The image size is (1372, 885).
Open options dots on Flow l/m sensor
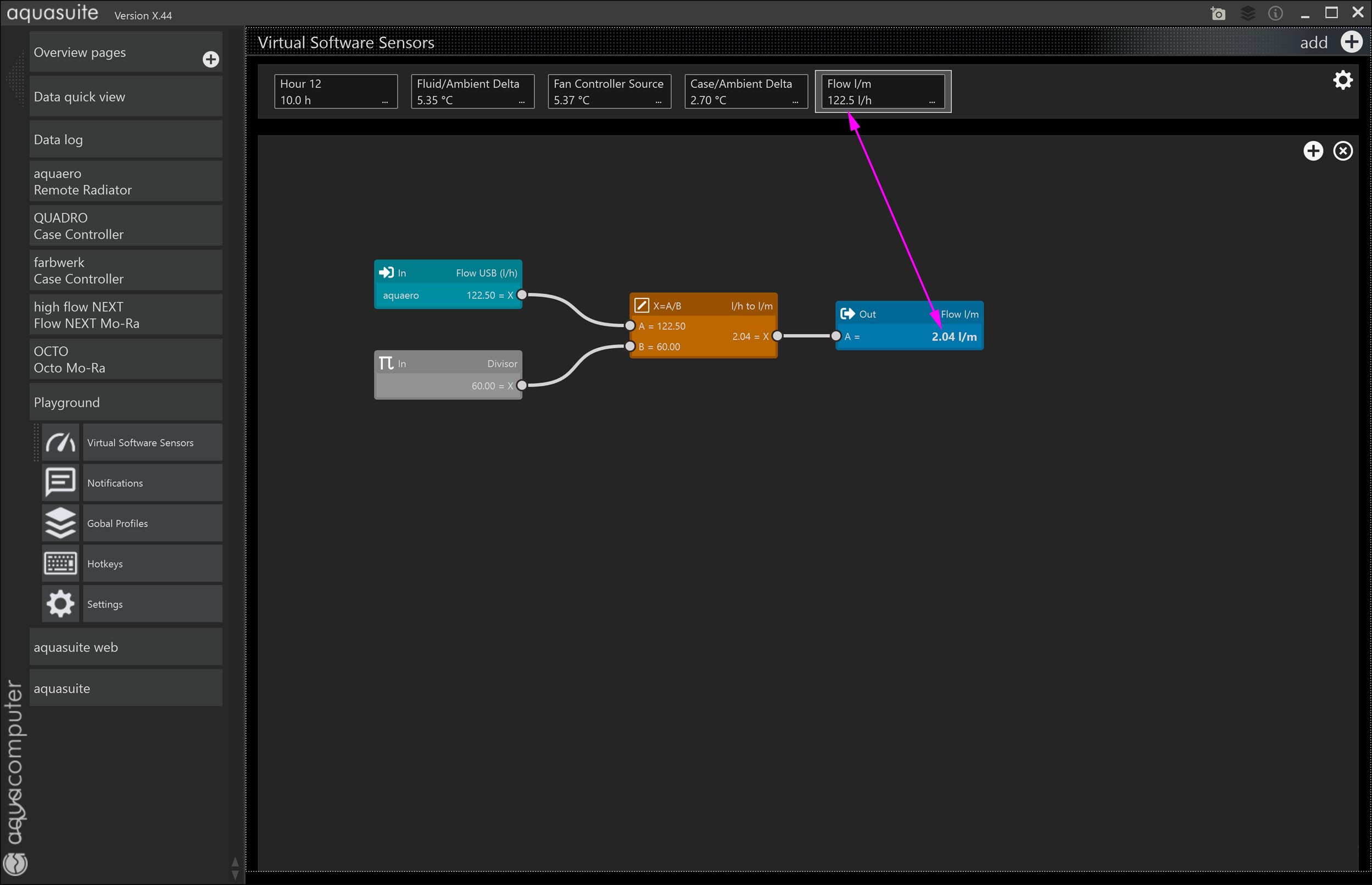[x=932, y=102]
